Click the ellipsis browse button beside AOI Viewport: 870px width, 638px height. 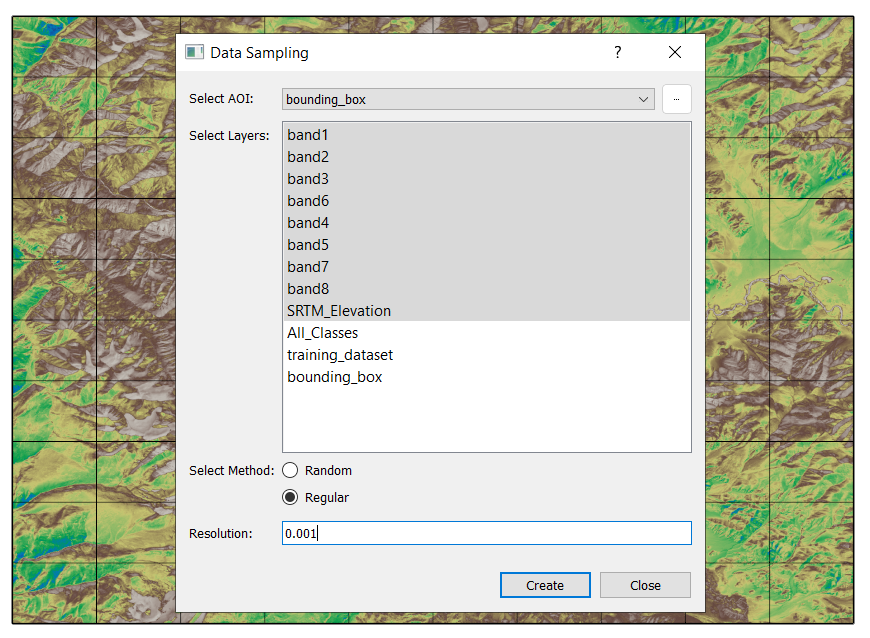(x=676, y=99)
